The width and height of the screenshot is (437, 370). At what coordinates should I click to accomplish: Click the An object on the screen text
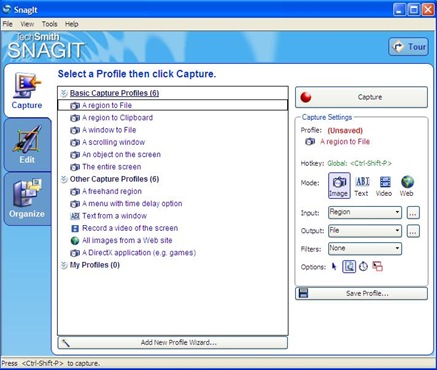[121, 155]
